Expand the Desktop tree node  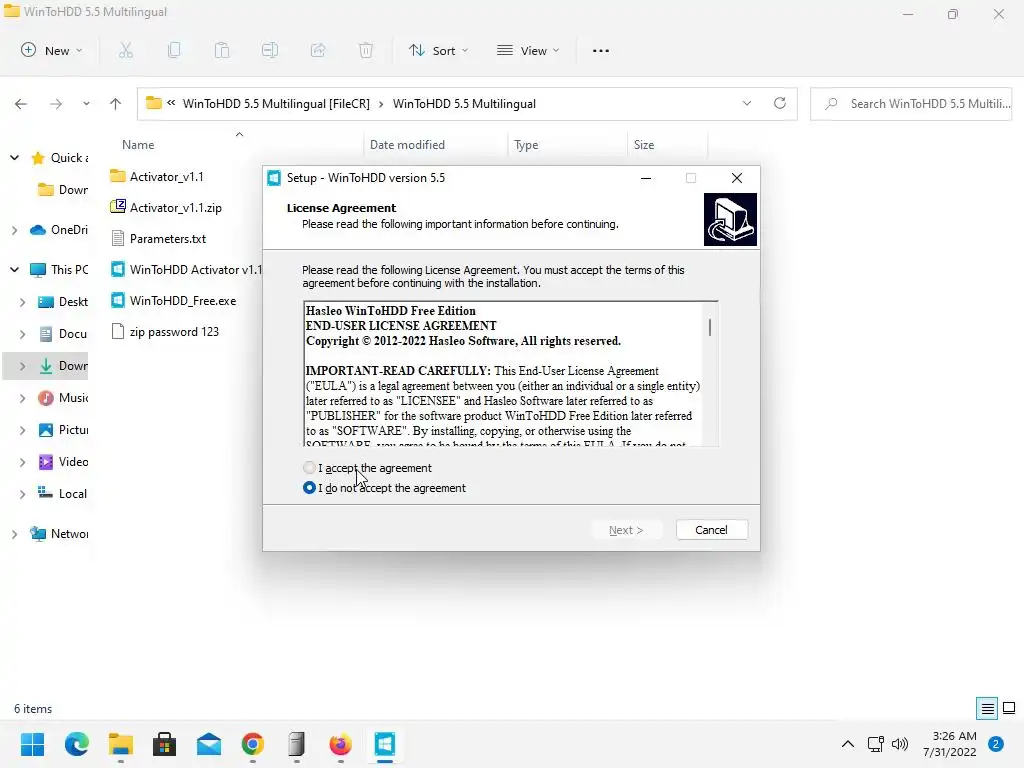[22, 302]
